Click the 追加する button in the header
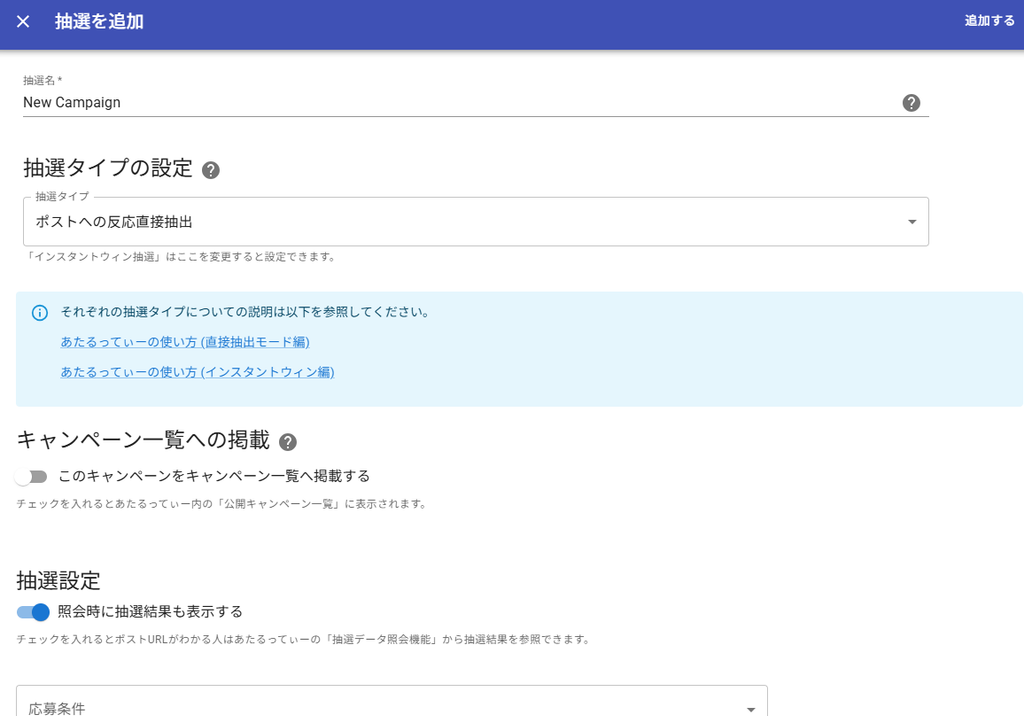Viewport: 1024px width, 716px height. 989,21
